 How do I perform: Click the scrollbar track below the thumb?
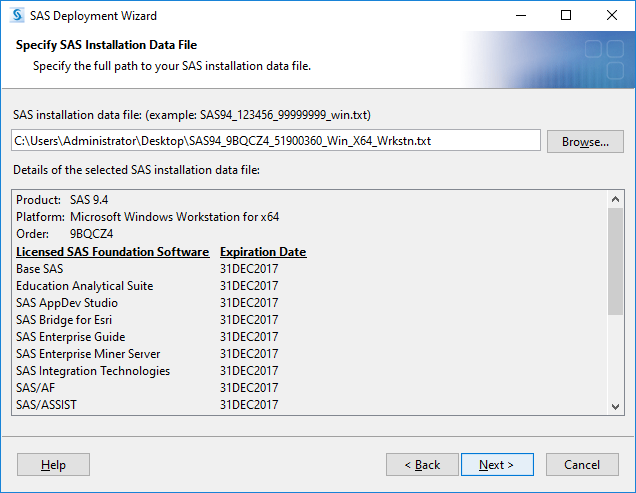click(615, 356)
